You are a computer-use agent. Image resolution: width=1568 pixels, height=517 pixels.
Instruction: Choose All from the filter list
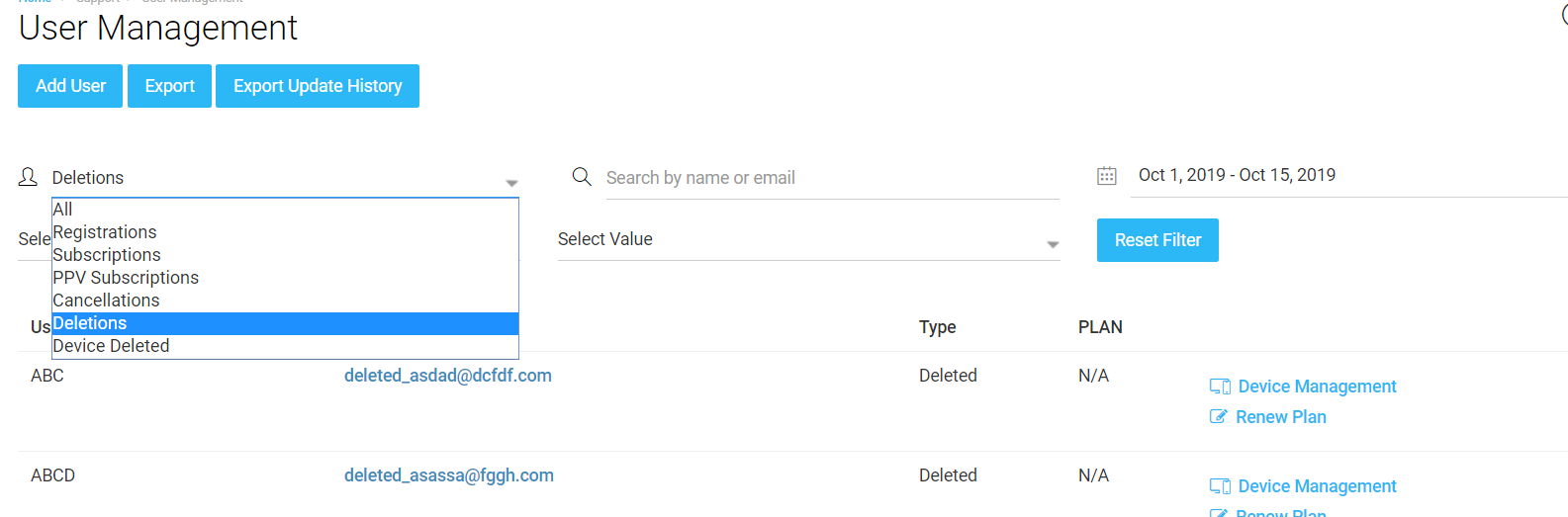click(x=285, y=210)
